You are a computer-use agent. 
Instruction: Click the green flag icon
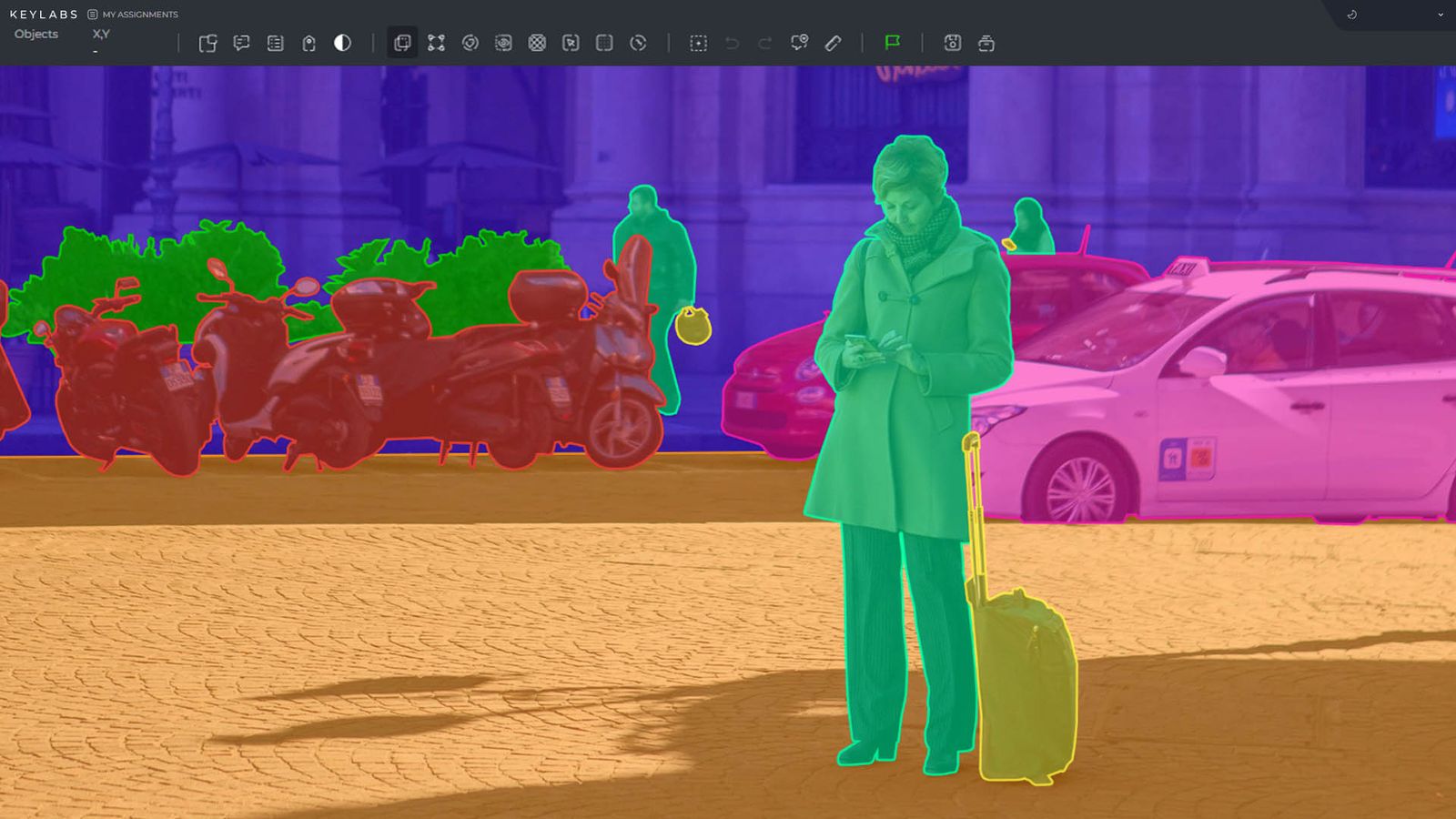click(892, 43)
